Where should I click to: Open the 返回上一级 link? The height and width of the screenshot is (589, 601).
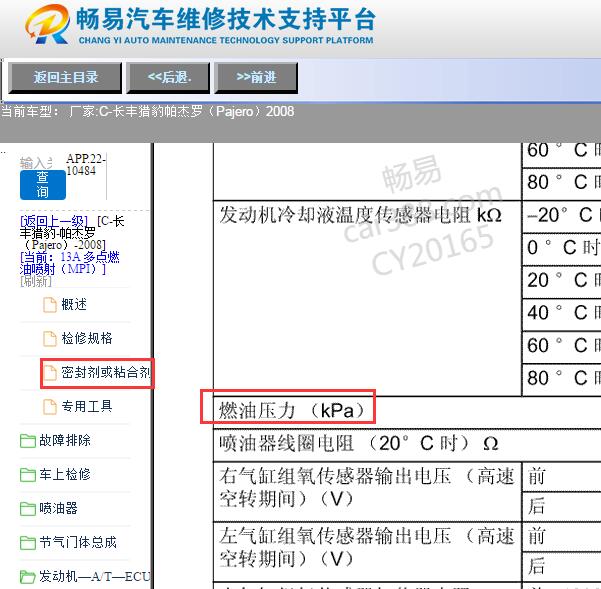click(x=53, y=221)
